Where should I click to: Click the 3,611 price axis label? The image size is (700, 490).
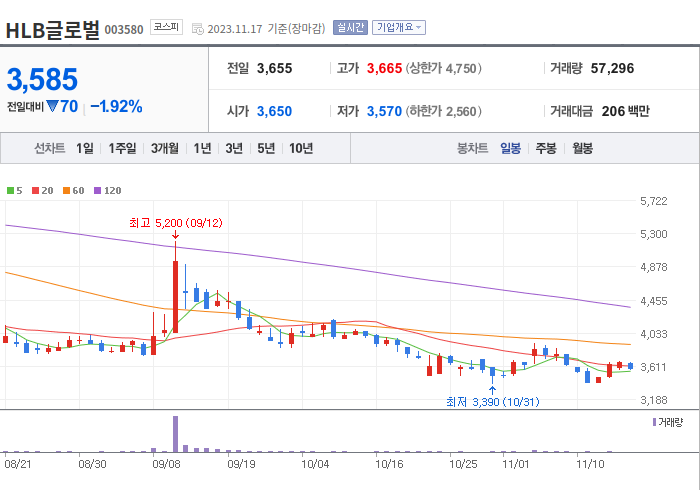[x=654, y=367]
